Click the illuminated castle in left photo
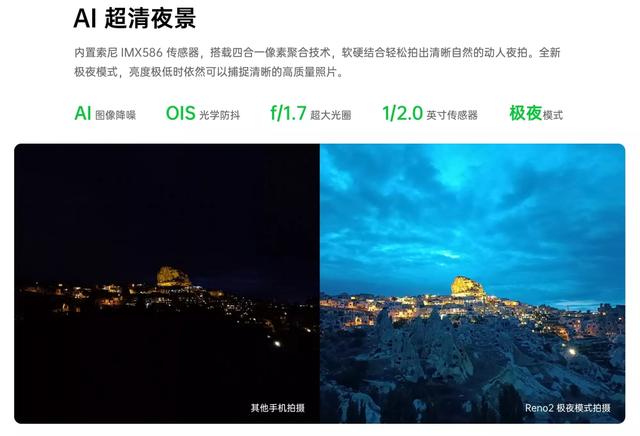 (x=173, y=276)
